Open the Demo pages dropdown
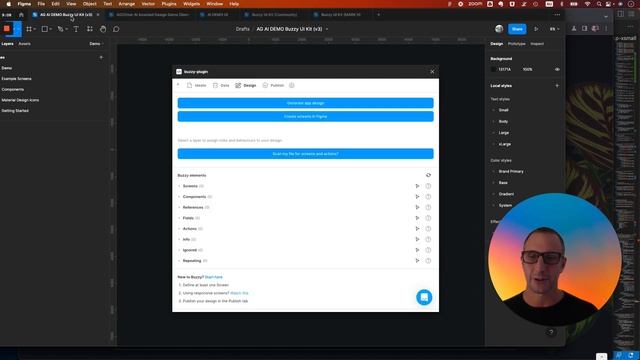Viewport: 640px width, 360px height. click(97, 44)
